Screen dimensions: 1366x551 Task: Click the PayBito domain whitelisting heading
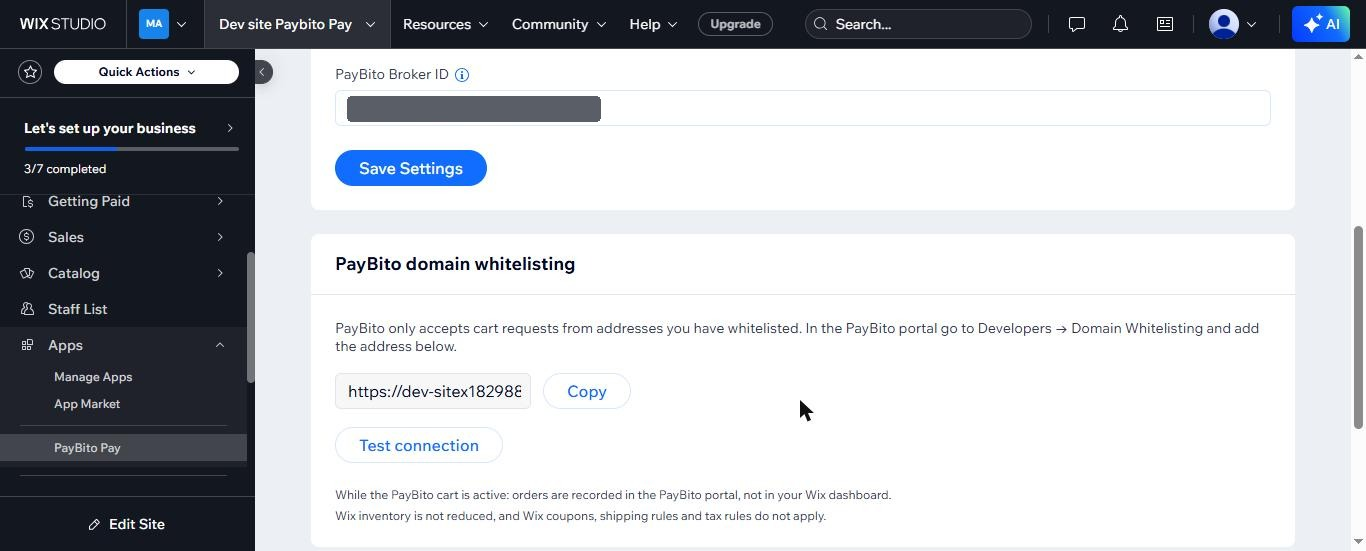click(455, 264)
